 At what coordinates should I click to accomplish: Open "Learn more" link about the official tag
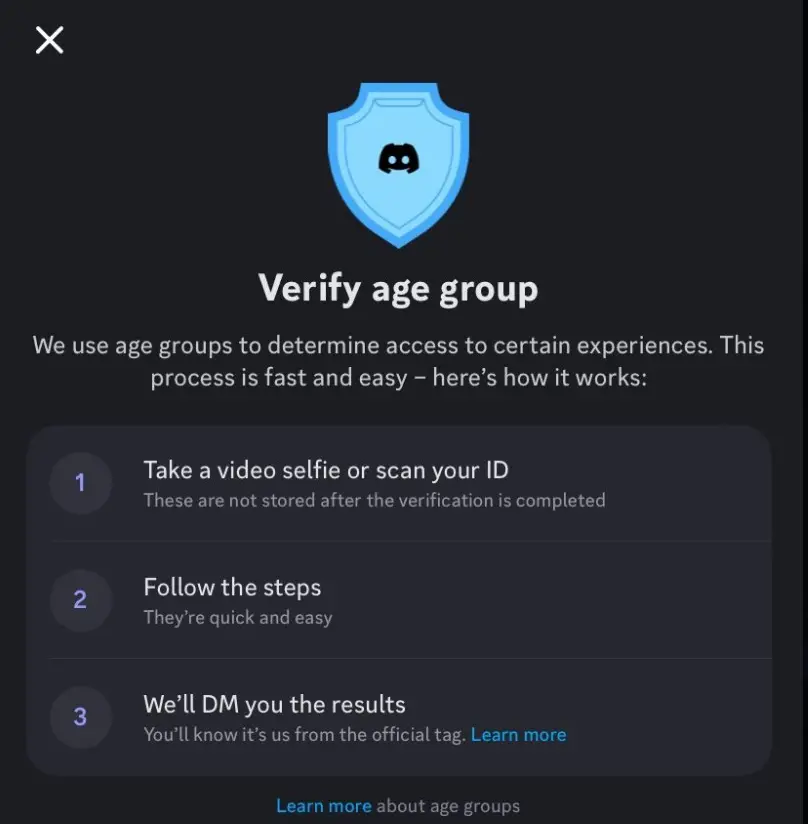[518, 735]
